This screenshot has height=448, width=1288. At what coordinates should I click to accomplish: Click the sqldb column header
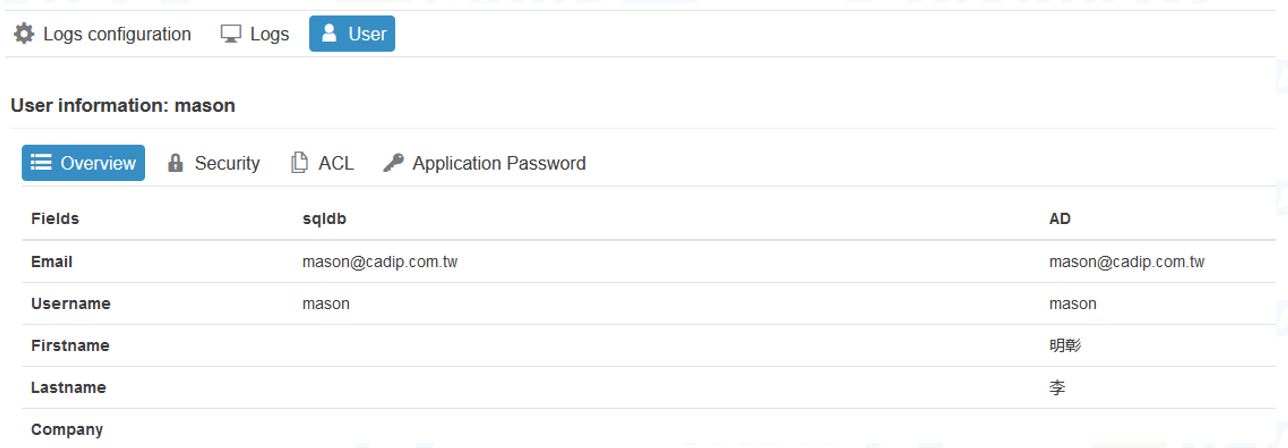tap(324, 219)
